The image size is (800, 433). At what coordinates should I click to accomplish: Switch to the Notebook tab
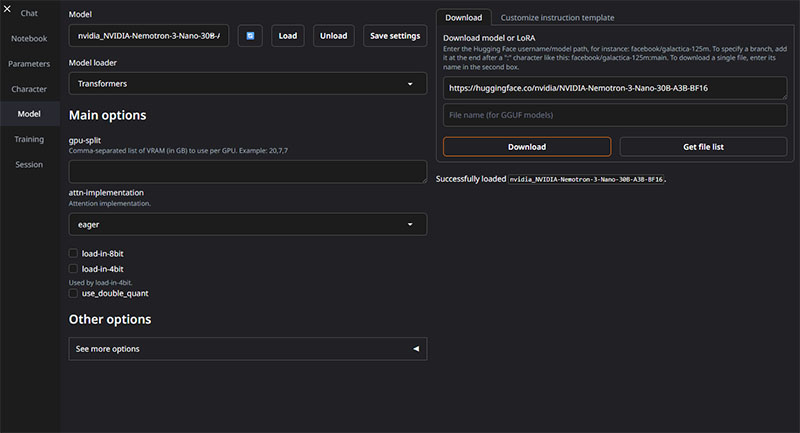[29, 38]
